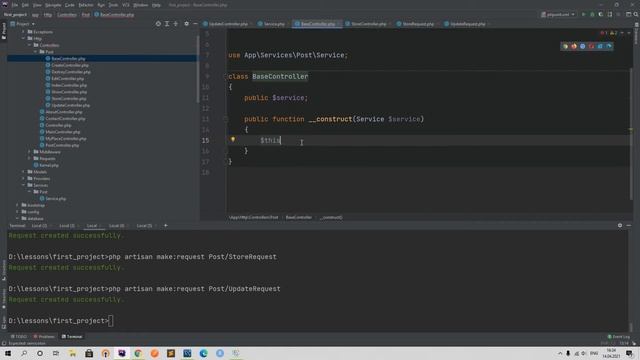
Task: Expand the Models folder
Action: tap(24, 172)
